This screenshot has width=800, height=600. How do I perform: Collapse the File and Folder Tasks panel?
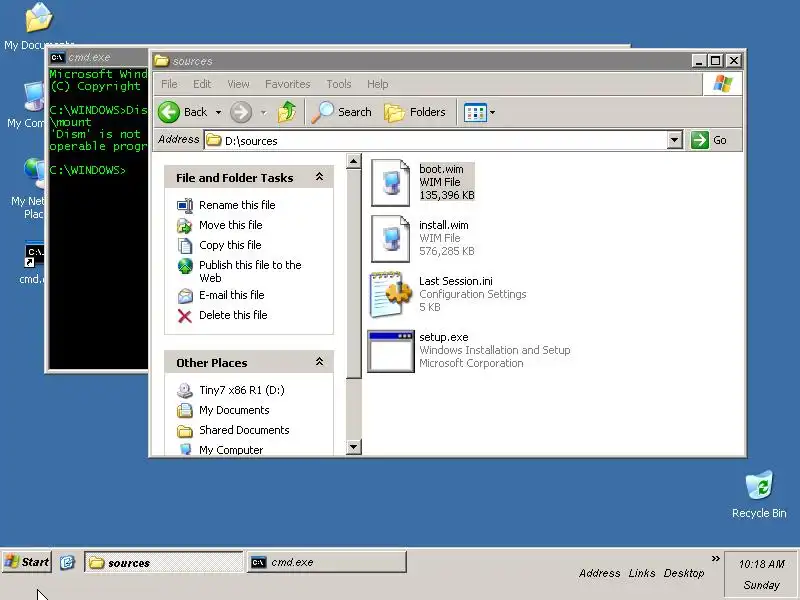319,177
